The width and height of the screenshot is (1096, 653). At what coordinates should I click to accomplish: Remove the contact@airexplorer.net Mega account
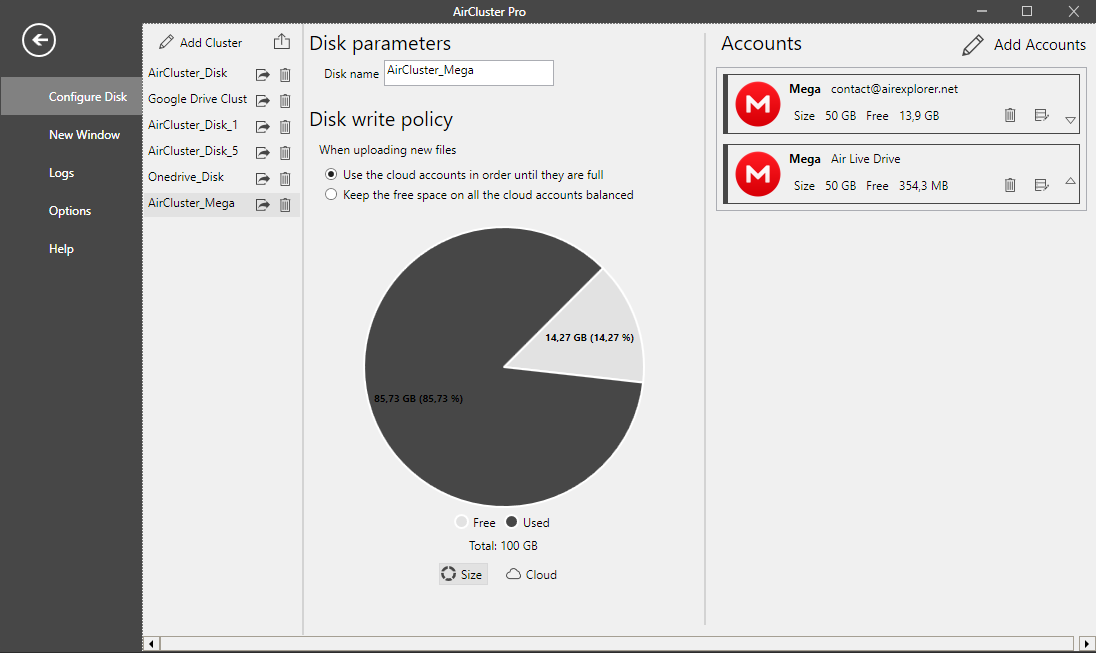click(x=1010, y=116)
